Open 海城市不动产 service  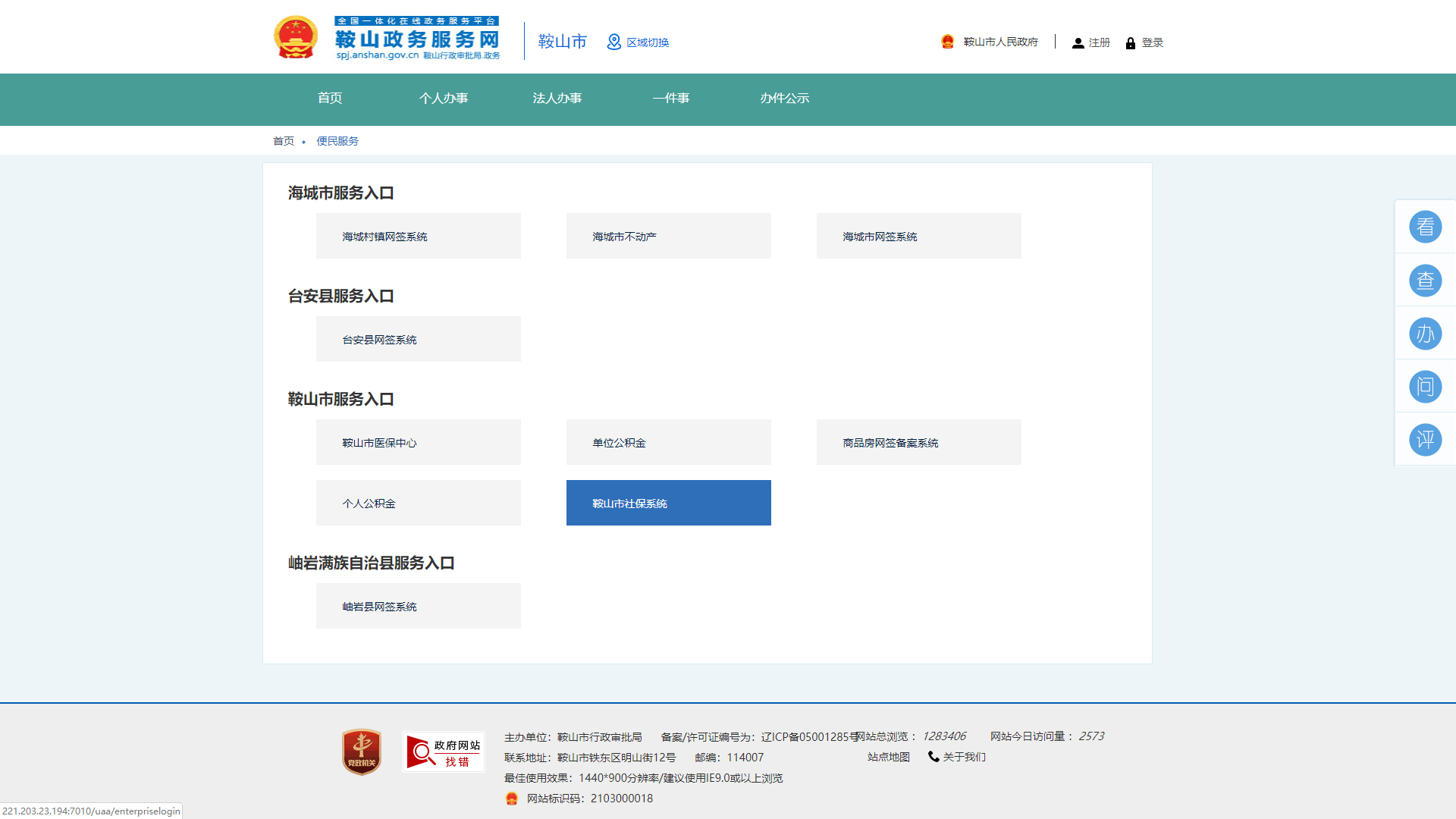pos(668,236)
